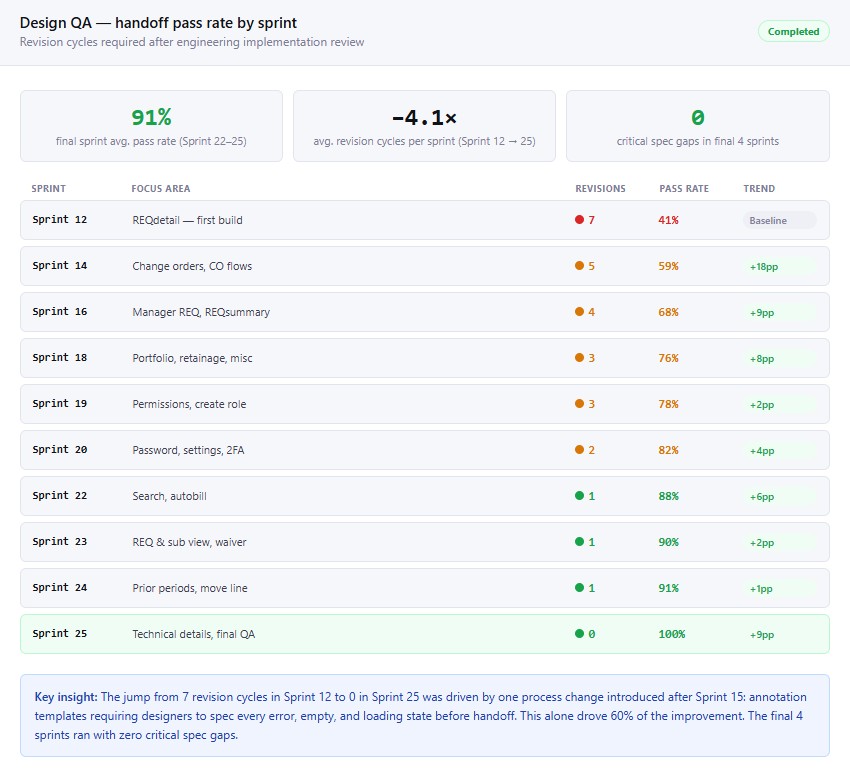Select the zero critical spec gaps card
The height and width of the screenshot is (775, 850).
point(697,125)
